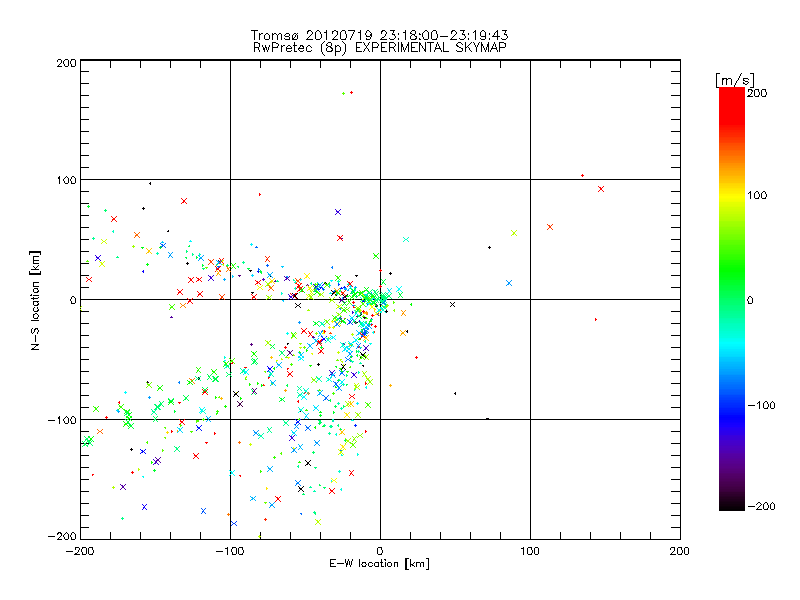Click the x-axis tick label "-200"
The image size is (800, 600).
pyautogui.click(x=80, y=551)
